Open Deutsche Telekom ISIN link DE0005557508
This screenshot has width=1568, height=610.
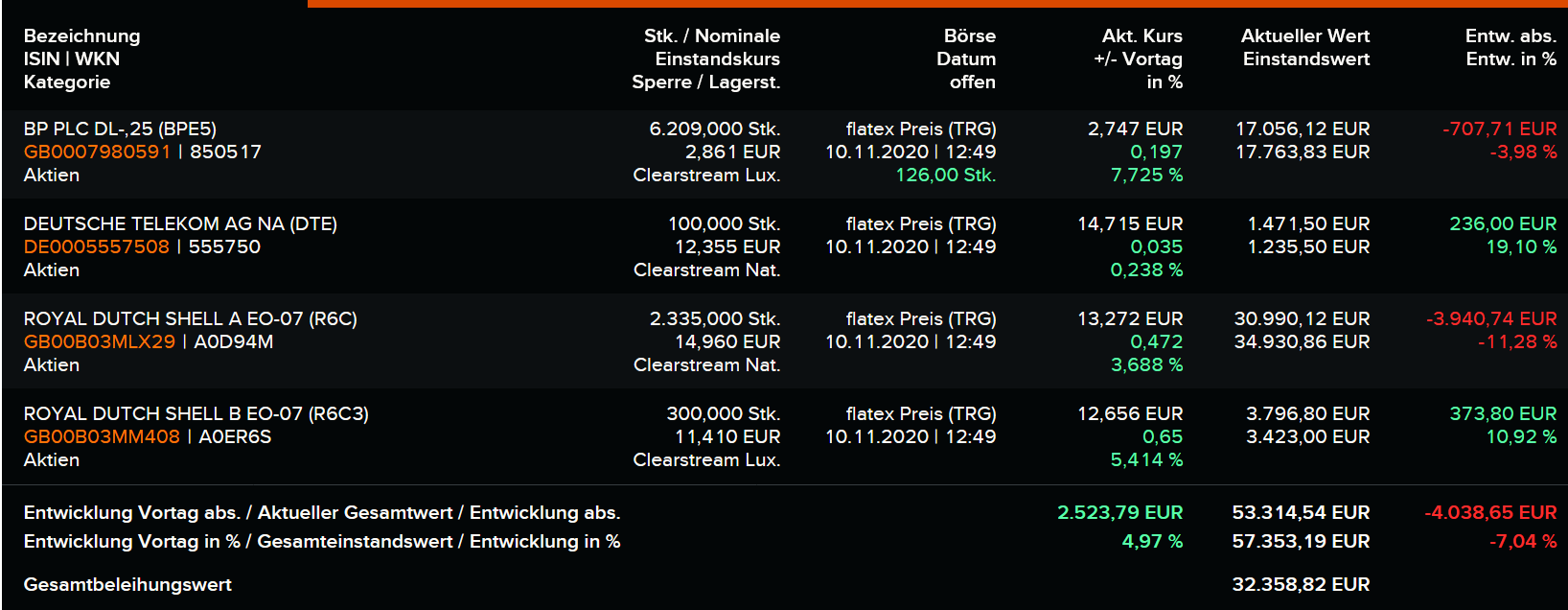tap(96, 246)
